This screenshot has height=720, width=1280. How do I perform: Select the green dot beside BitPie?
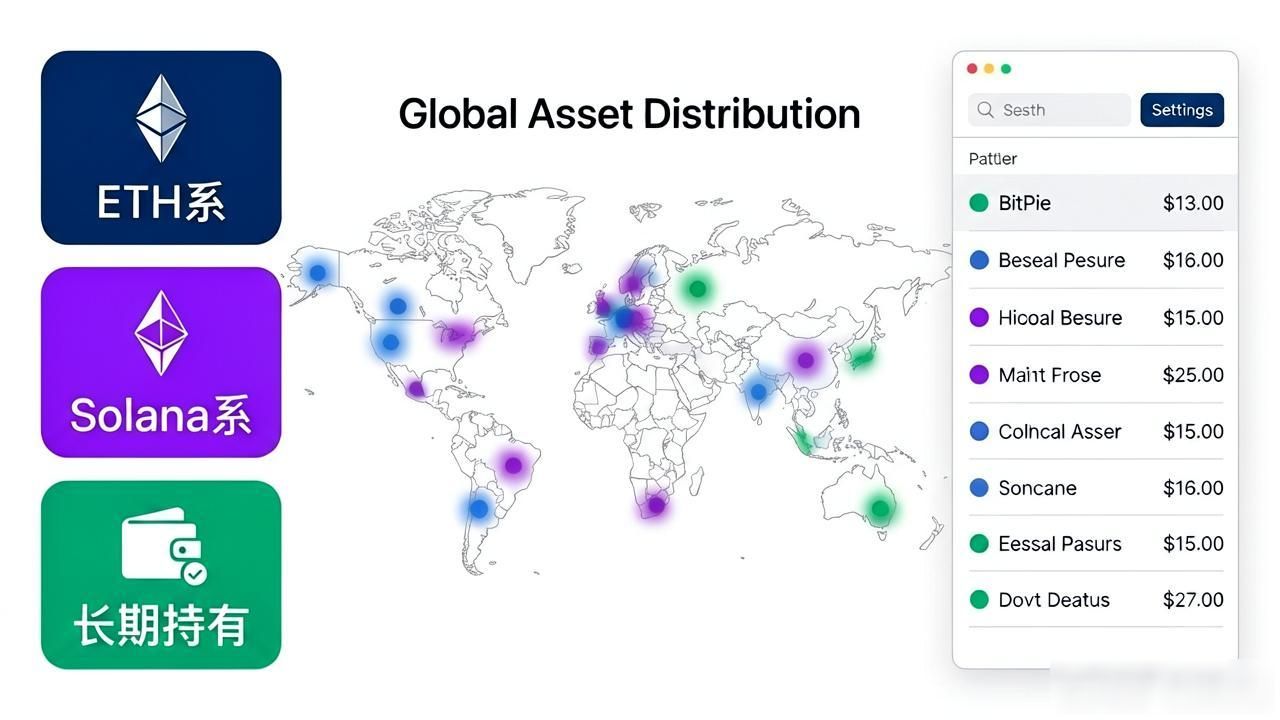point(979,203)
